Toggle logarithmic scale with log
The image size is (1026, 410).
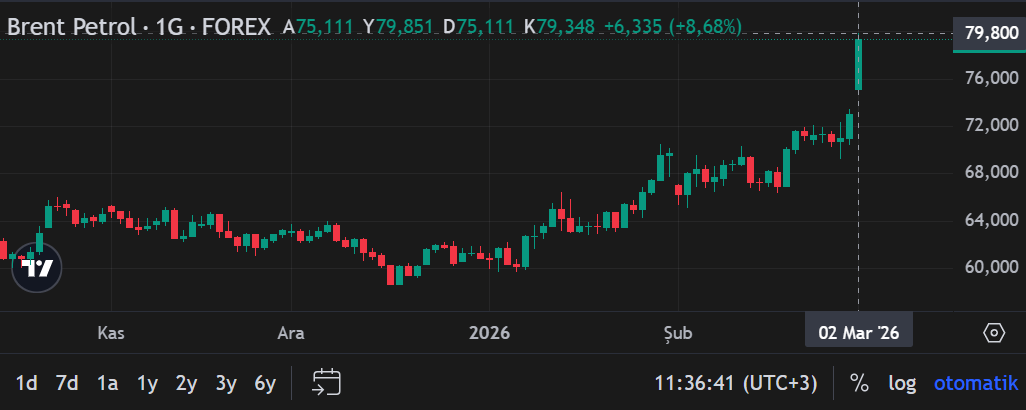(x=902, y=382)
